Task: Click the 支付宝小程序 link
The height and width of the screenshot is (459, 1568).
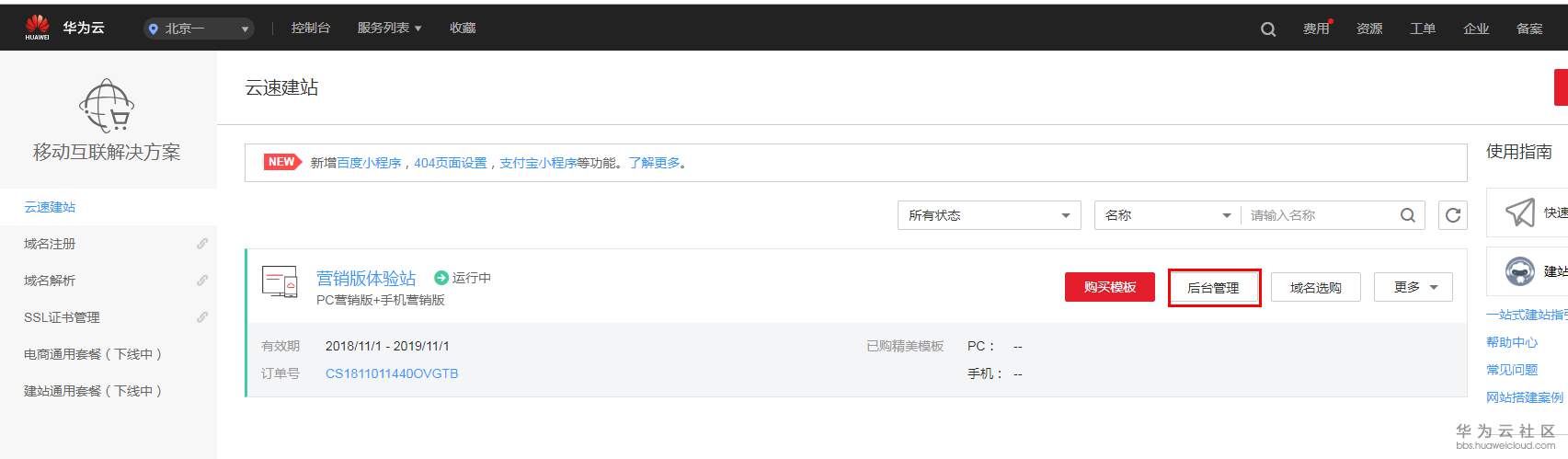Action: pos(538,163)
